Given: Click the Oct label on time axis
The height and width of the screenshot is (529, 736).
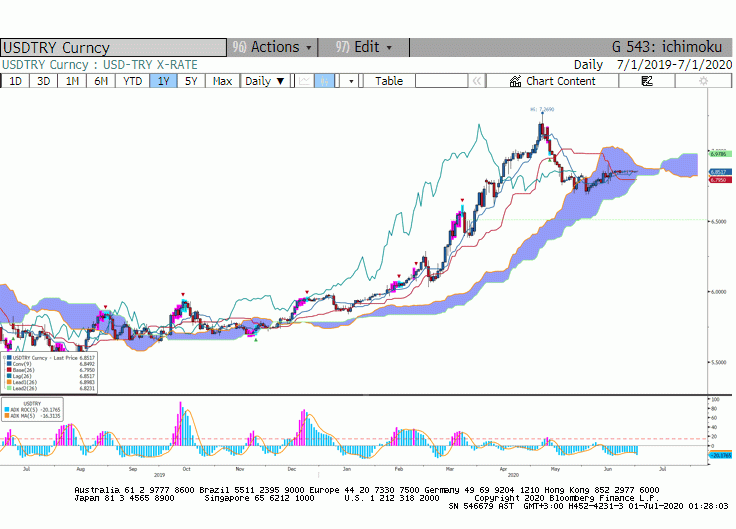Looking at the screenshot, I should [186, 468].
